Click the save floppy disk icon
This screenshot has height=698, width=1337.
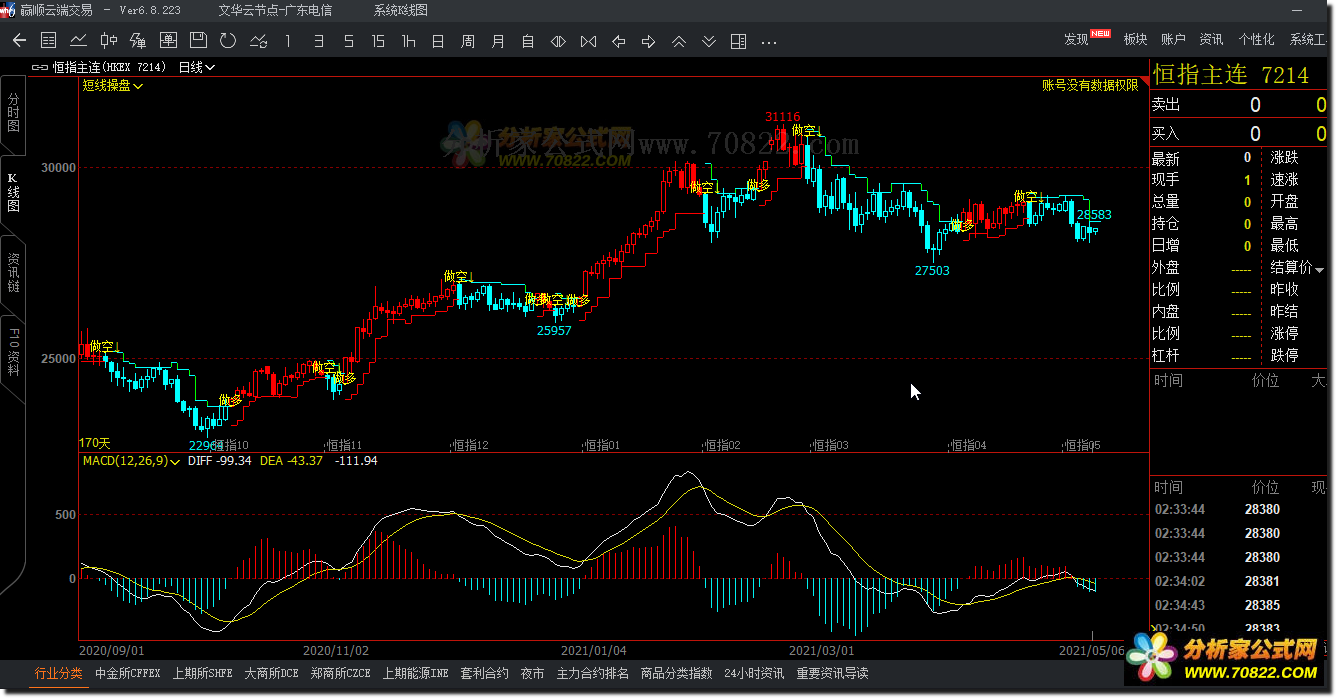pos(198,41)
